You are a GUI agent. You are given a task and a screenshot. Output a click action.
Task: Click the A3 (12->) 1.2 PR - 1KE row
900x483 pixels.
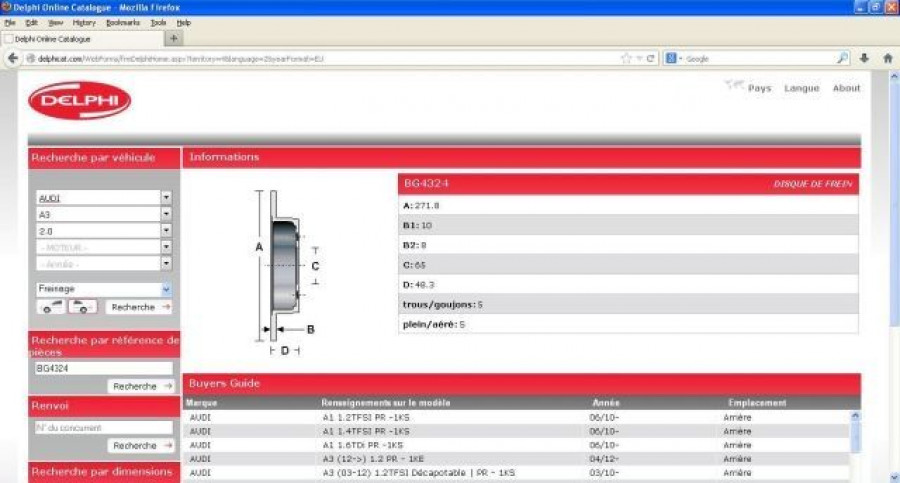516,459
